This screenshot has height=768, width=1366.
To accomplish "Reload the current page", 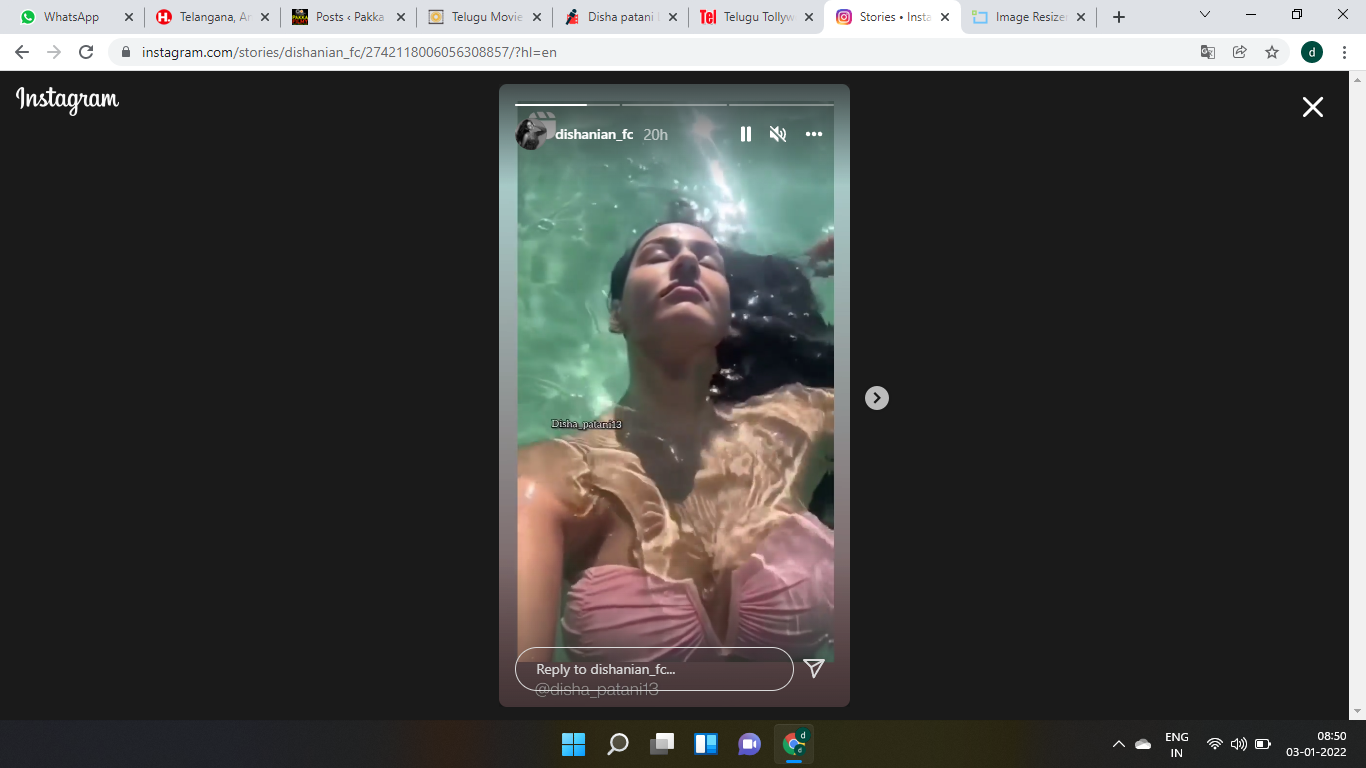I will pyautogui.click(x=86, y=52).
